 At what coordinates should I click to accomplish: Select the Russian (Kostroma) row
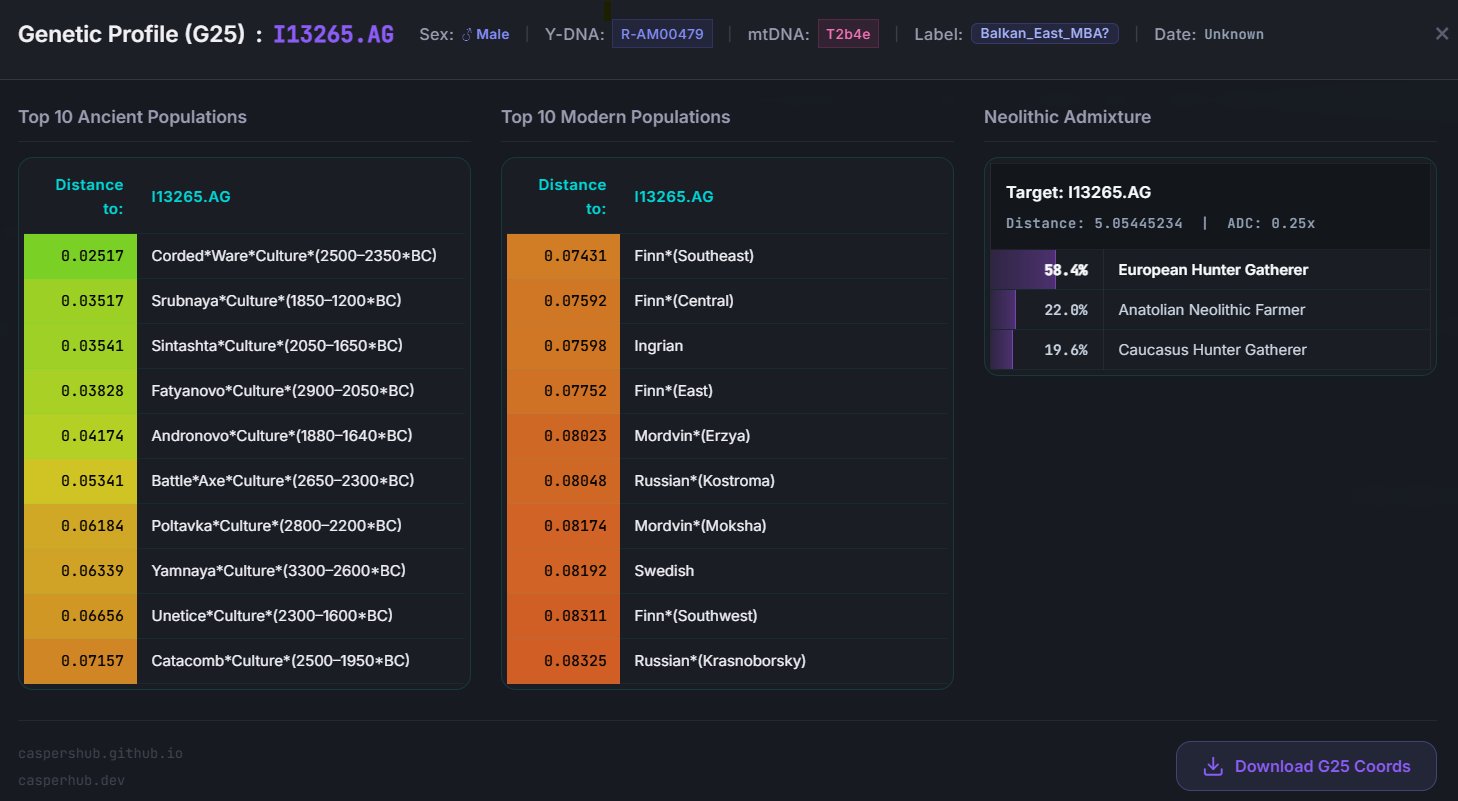coord(727,481)
